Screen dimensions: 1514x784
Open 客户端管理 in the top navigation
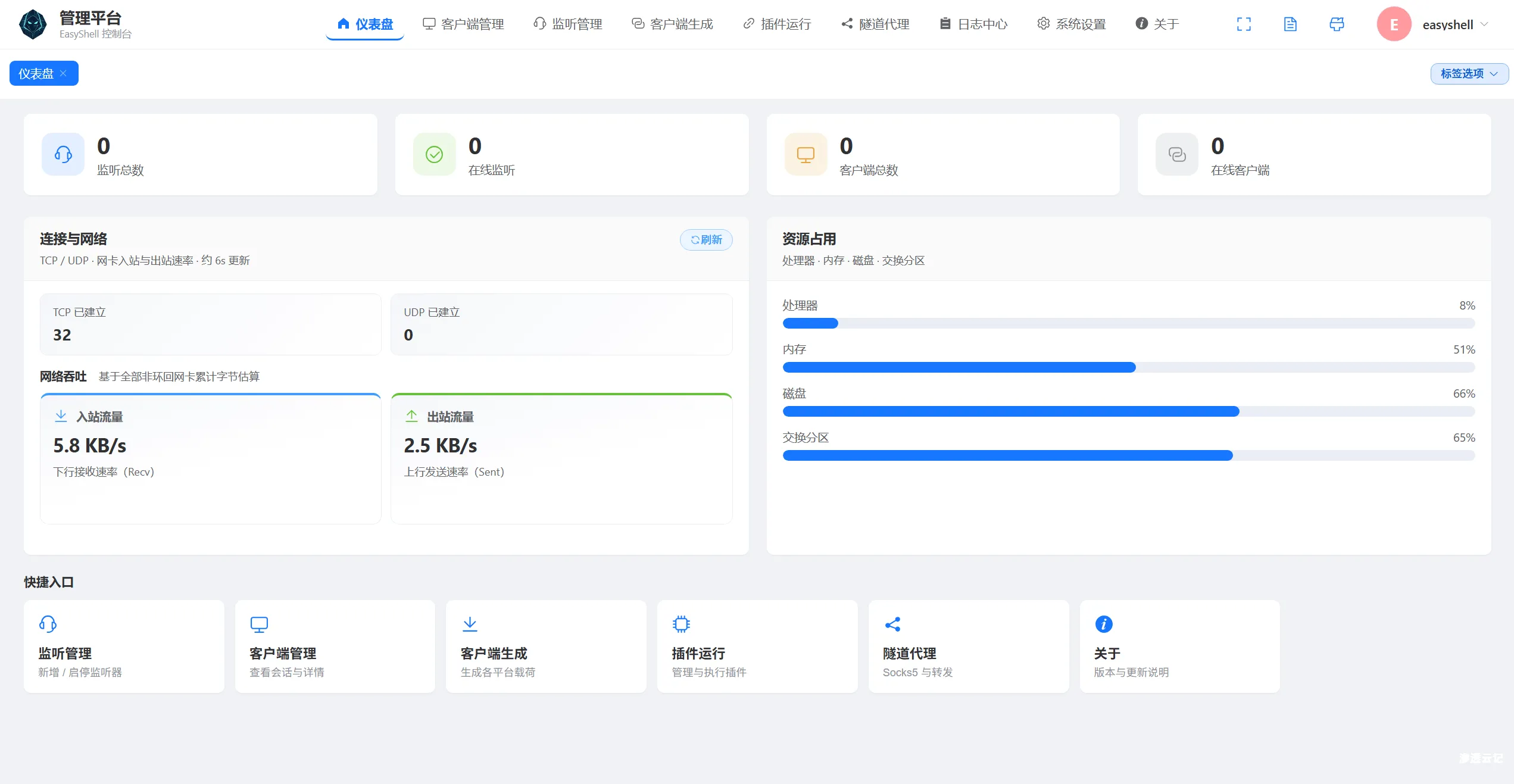[463, 24]
